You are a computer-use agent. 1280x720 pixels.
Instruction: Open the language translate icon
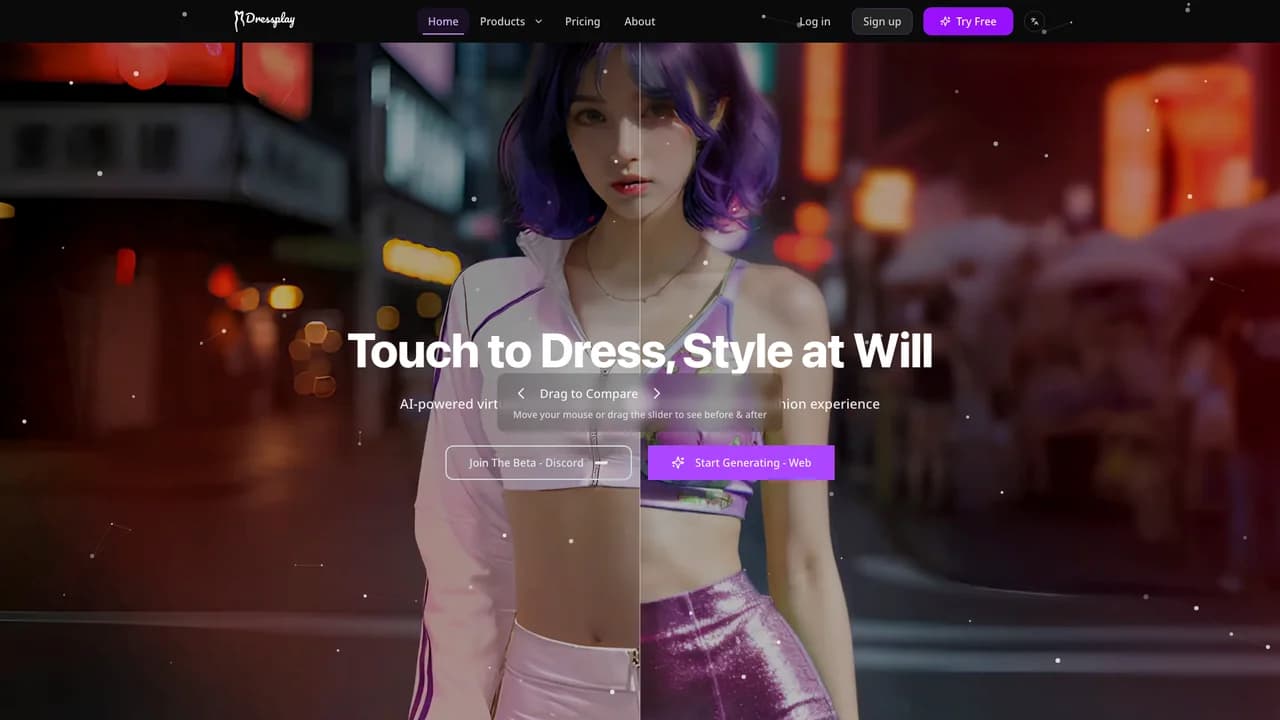(1035, 21)
